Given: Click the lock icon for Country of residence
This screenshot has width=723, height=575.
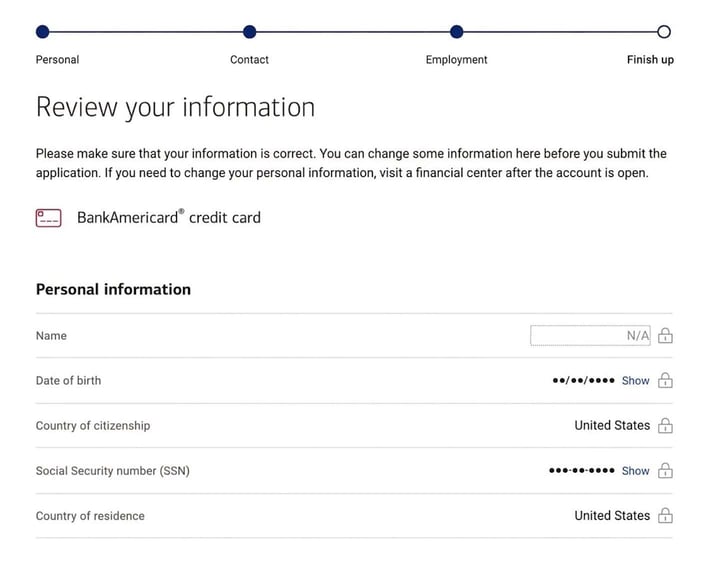Looking at the screenshot, I should coord(665,515).
